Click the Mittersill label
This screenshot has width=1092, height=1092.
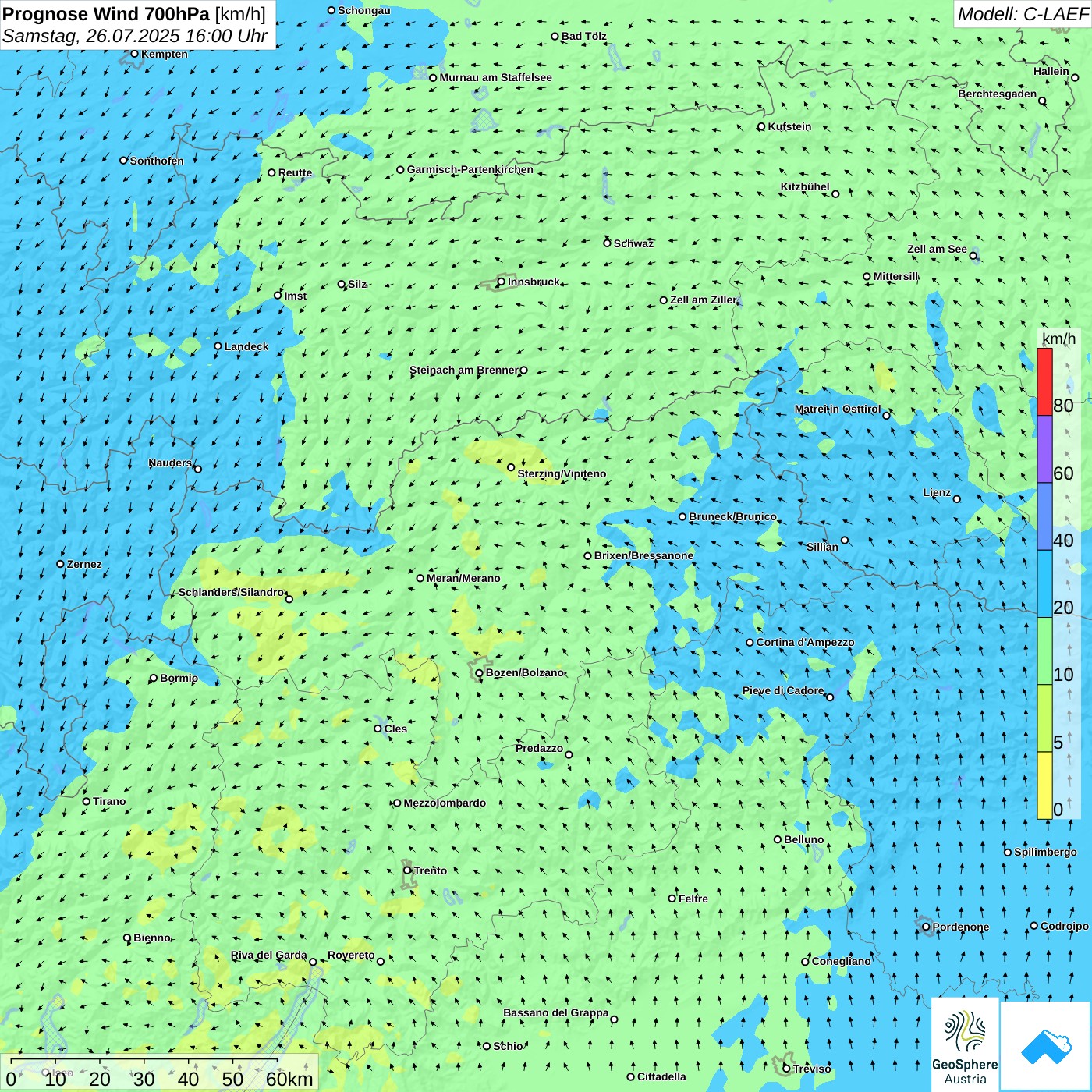click(896, 276)
